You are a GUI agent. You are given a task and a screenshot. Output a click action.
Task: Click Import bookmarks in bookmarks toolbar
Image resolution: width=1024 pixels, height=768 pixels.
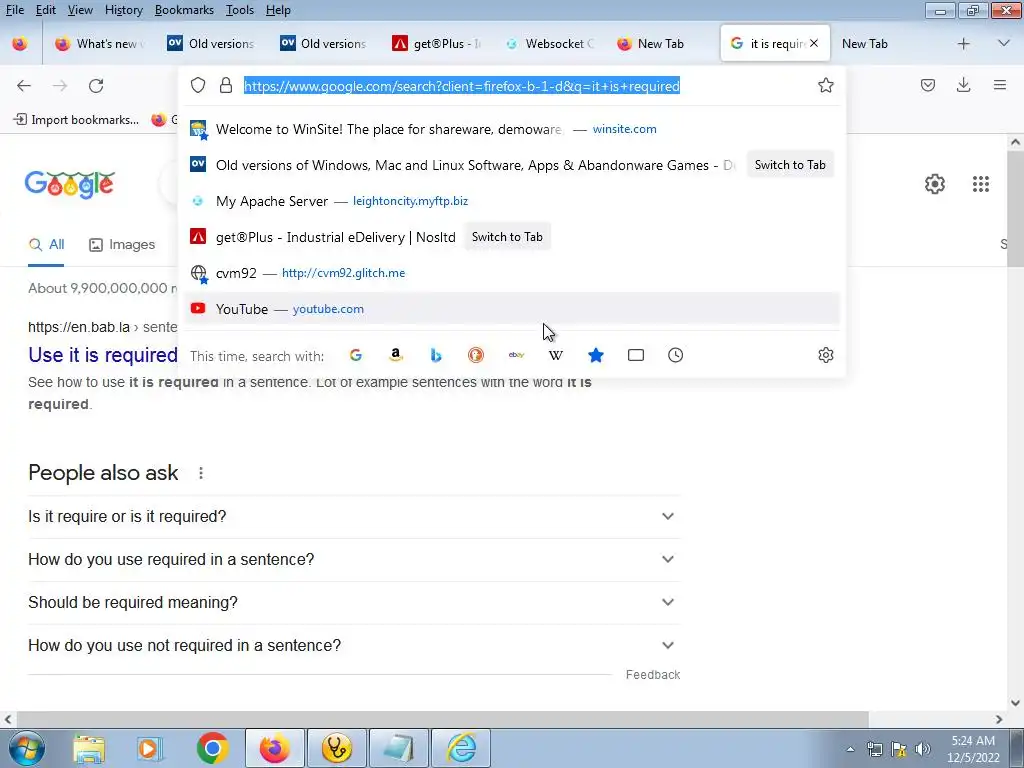(76, 120)
